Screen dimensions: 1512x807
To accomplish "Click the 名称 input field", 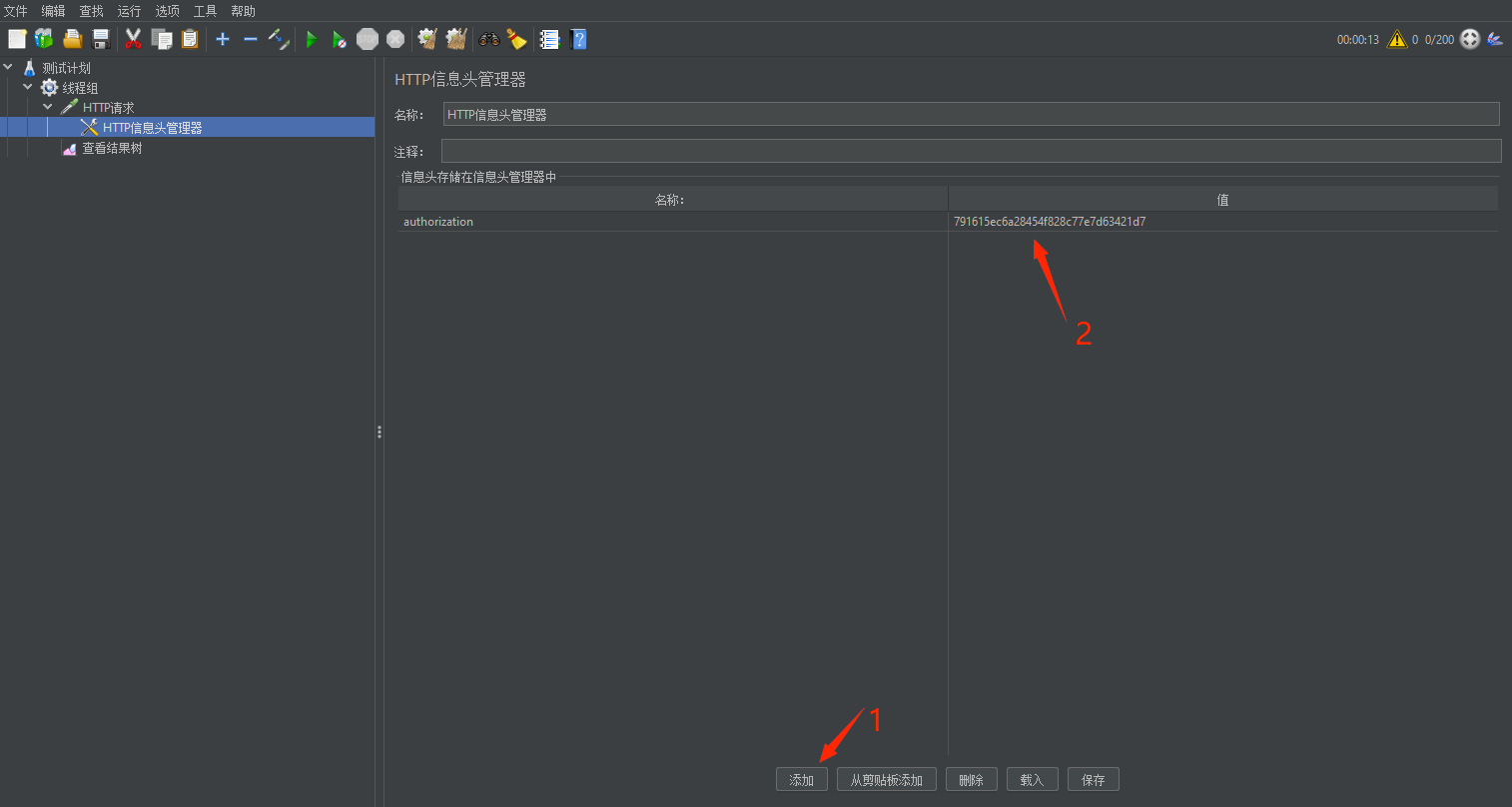I will [x=971, y=114].
